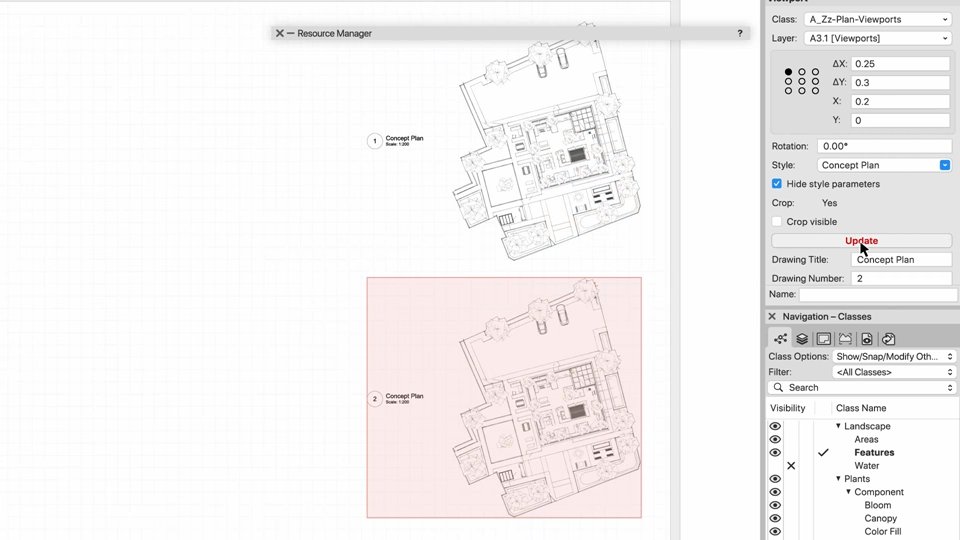Click the red Update button

861,241
